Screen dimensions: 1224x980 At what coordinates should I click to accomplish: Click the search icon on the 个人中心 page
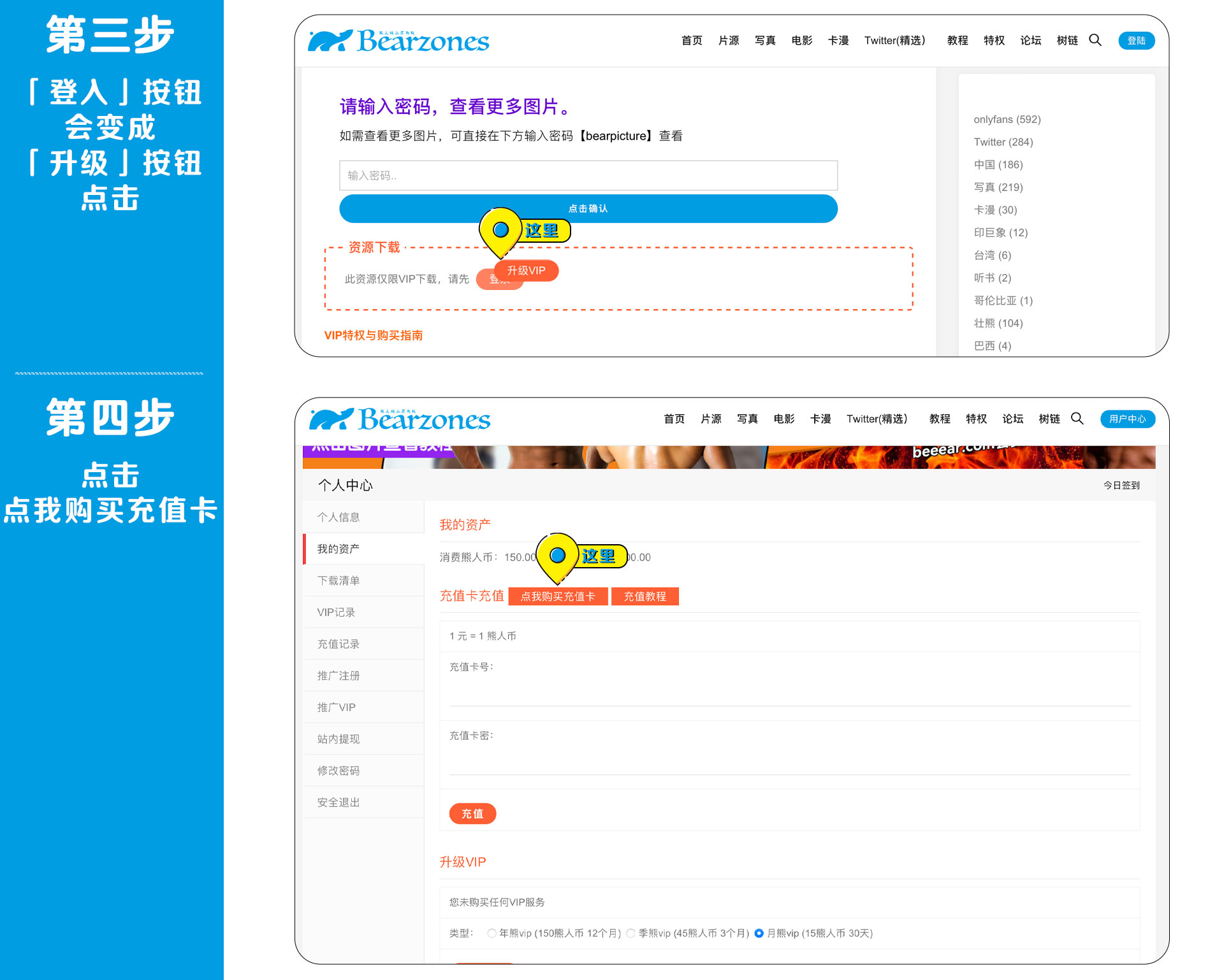click(x=1078, y=419)
